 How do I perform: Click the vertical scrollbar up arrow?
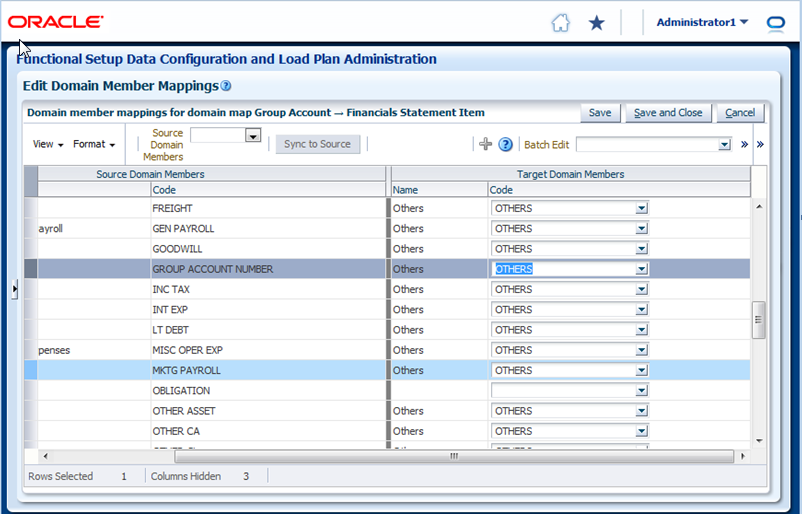759,206
